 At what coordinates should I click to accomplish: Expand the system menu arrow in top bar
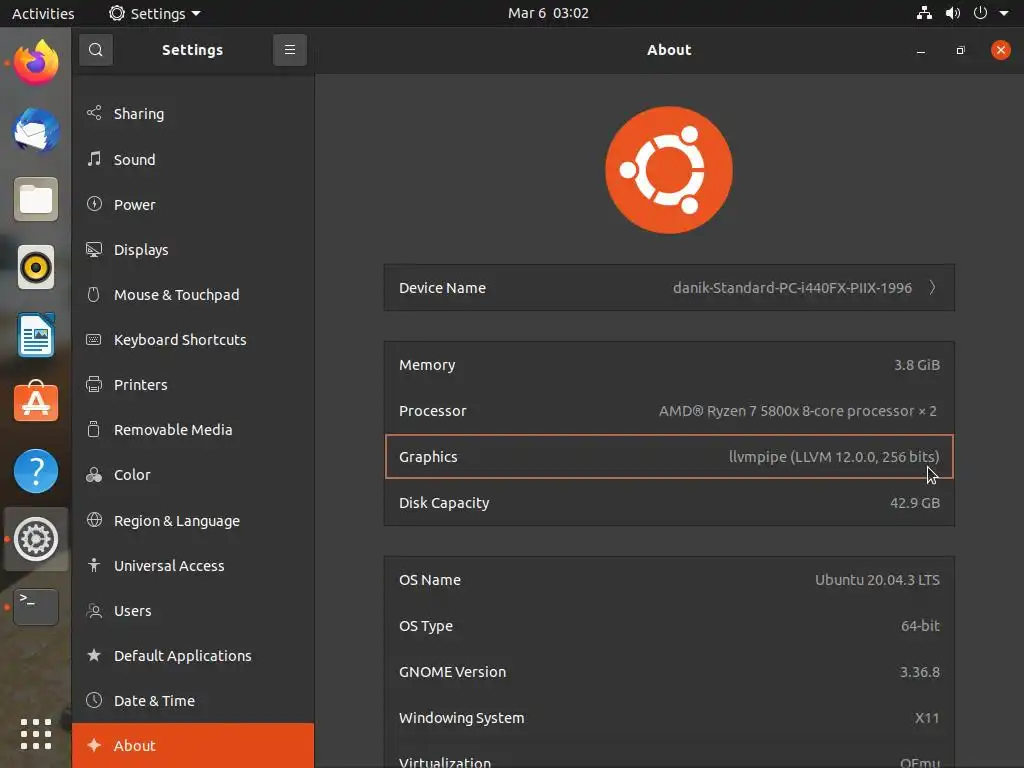(x=1004, y=13)
